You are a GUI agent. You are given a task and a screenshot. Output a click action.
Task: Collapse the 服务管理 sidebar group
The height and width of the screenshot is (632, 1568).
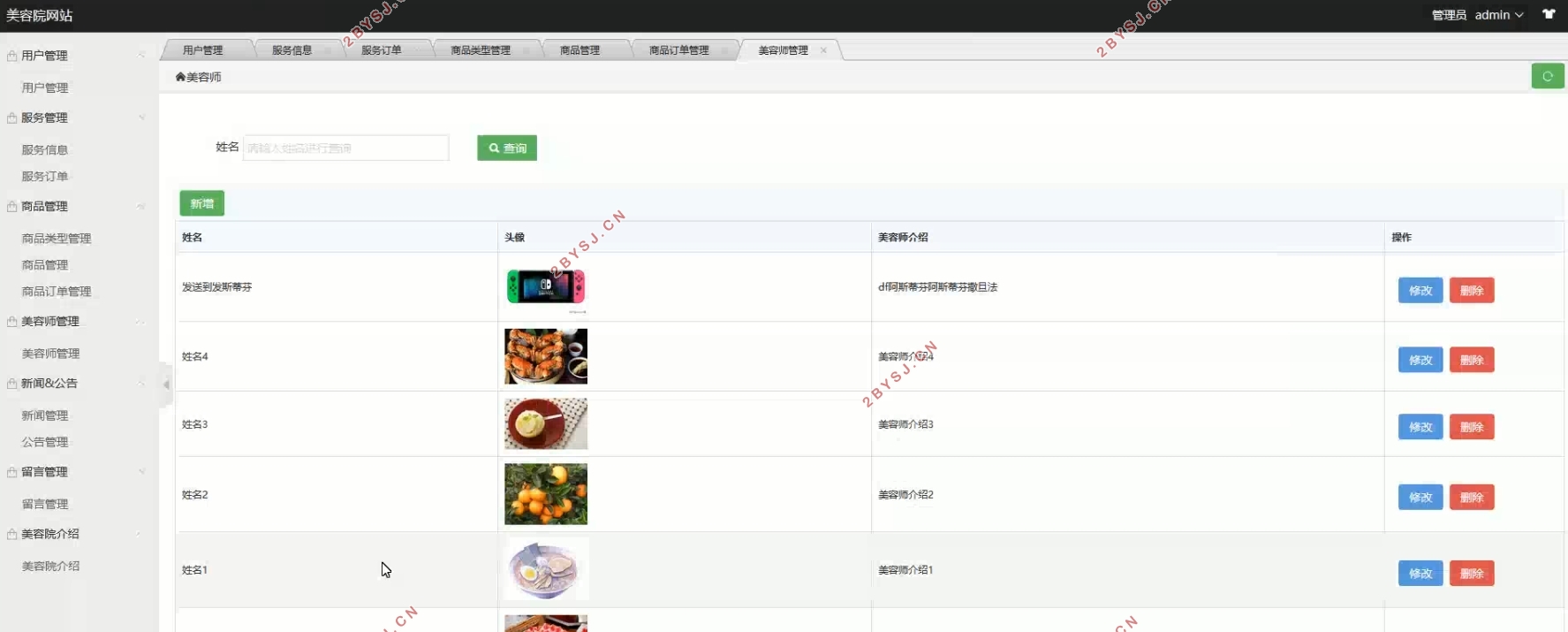click(141, 118)
